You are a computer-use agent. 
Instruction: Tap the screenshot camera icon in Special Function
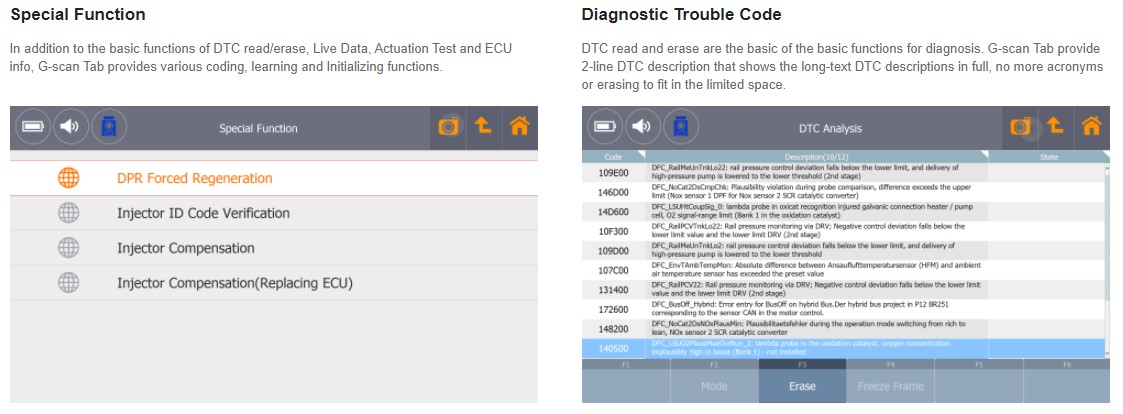[x=450, y=127]
